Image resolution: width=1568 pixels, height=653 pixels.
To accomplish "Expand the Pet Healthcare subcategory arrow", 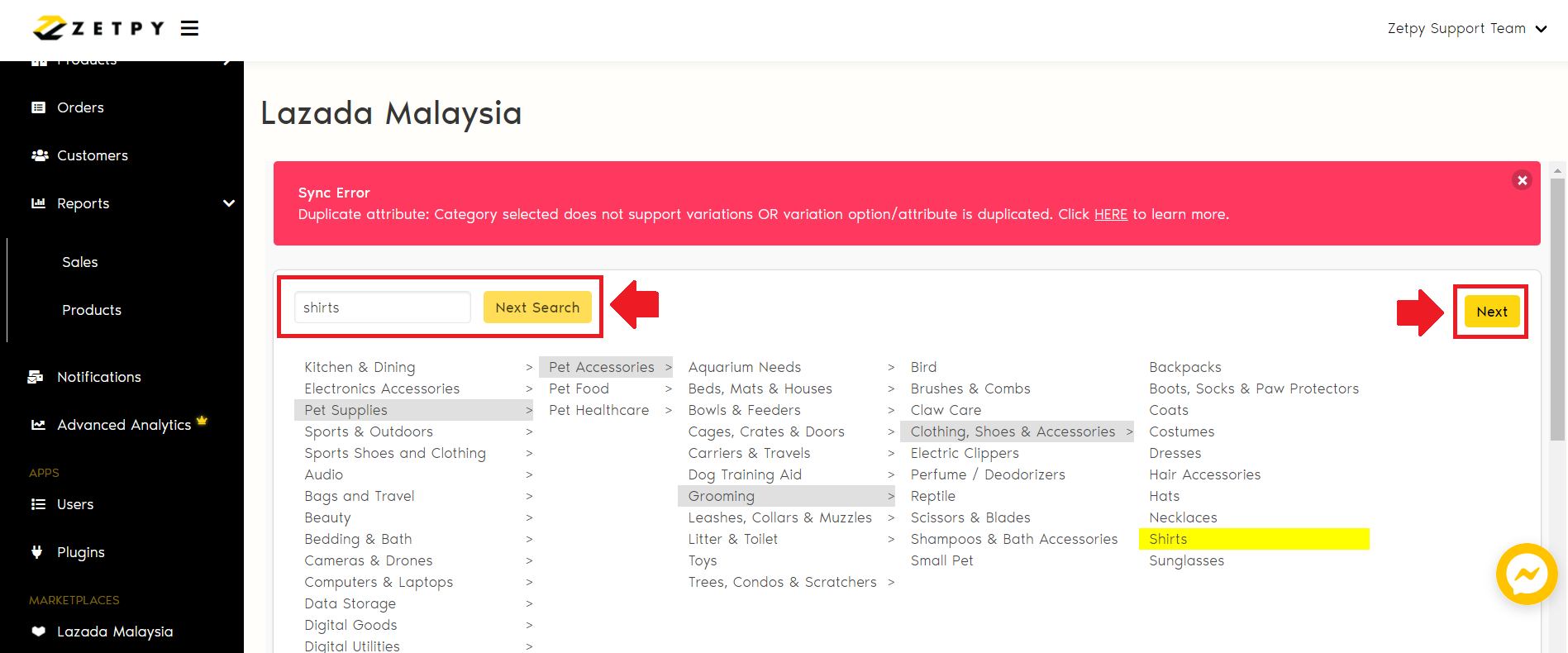I will [669, 410].
